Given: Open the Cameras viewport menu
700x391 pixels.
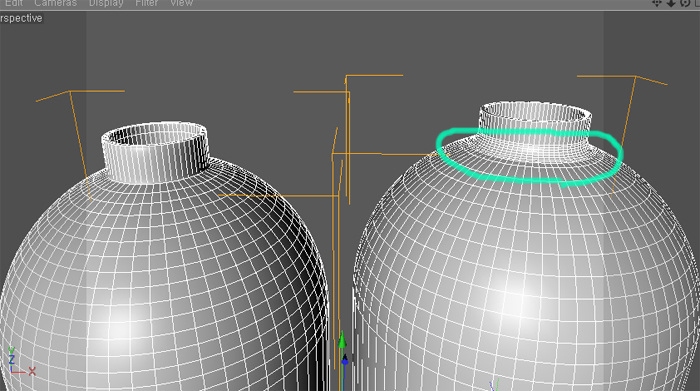Looking at the screenshot, I should coord(55,3).
